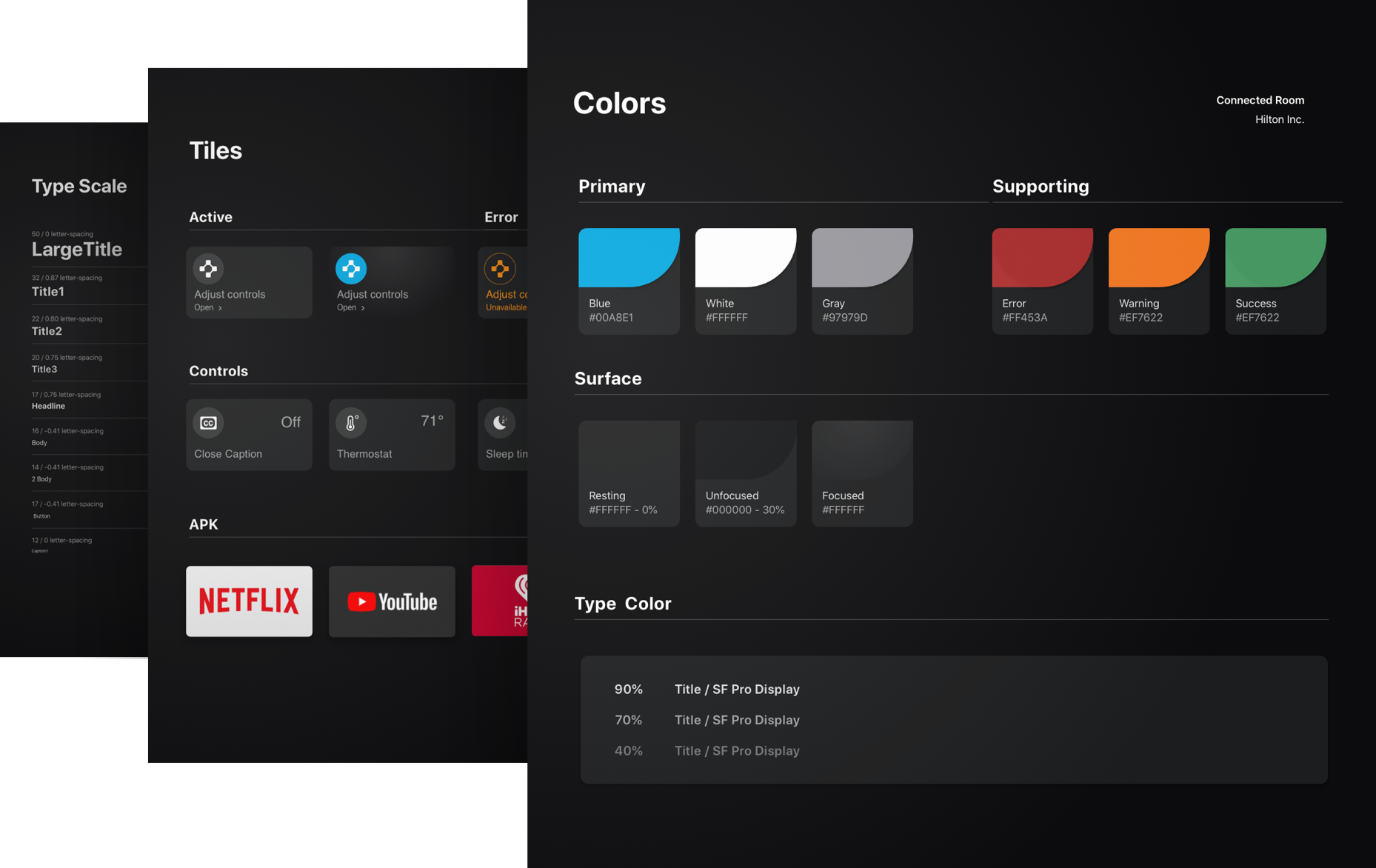Click the gray Adjust controls directional icon
This screenshot has width=1376, height=868.
(x=208, y=268)
